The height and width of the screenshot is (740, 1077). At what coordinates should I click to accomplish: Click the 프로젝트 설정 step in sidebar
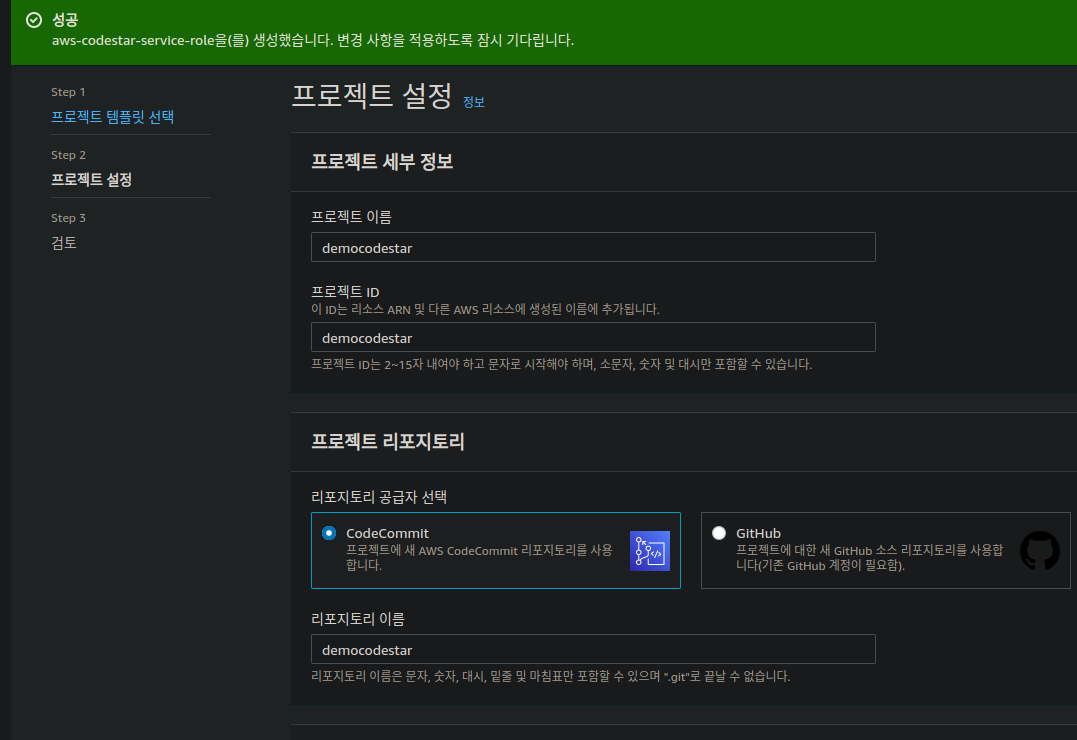click(x=91, y=180)
